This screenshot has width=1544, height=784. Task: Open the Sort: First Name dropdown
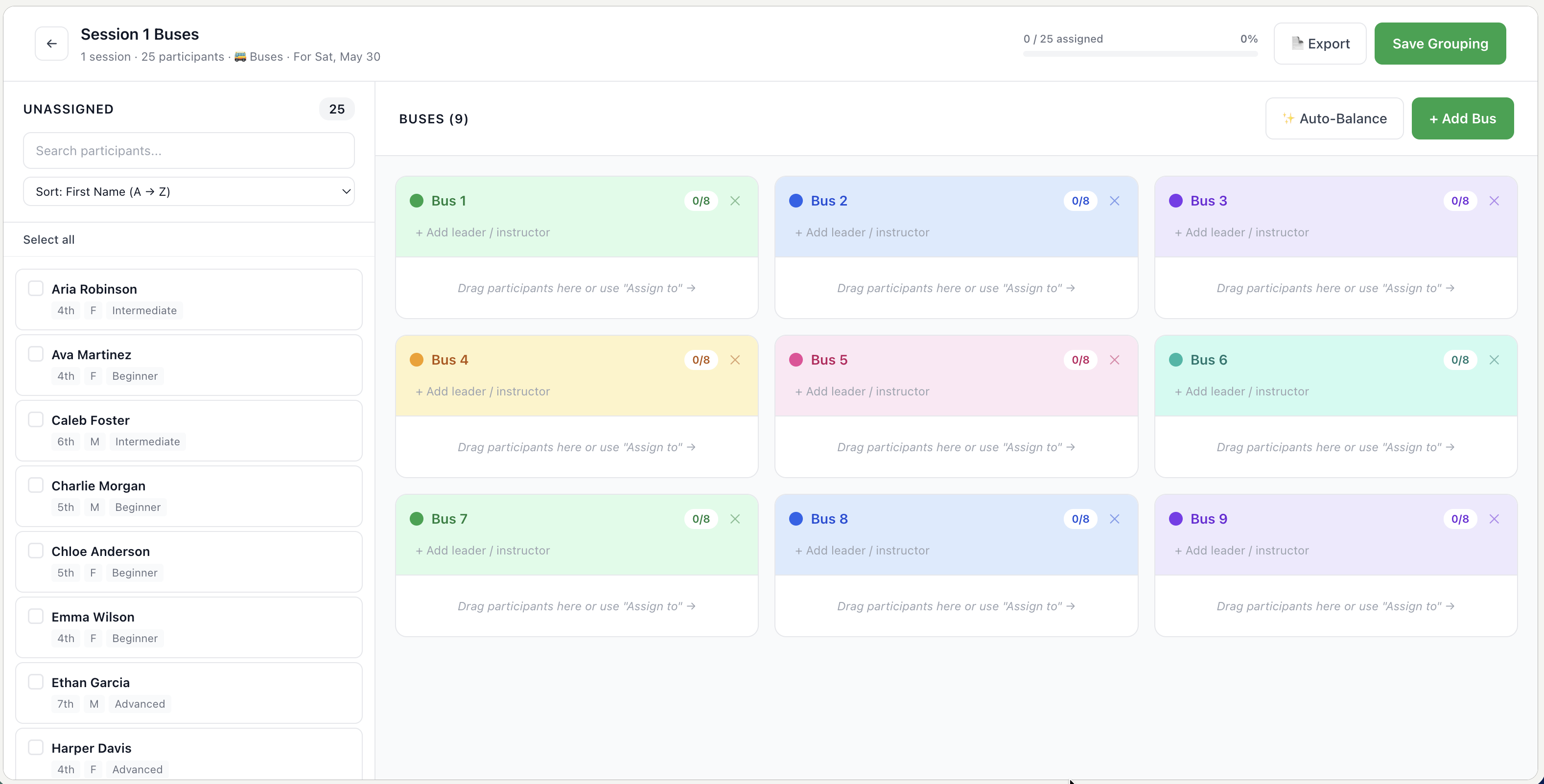[x=189, y=191]
